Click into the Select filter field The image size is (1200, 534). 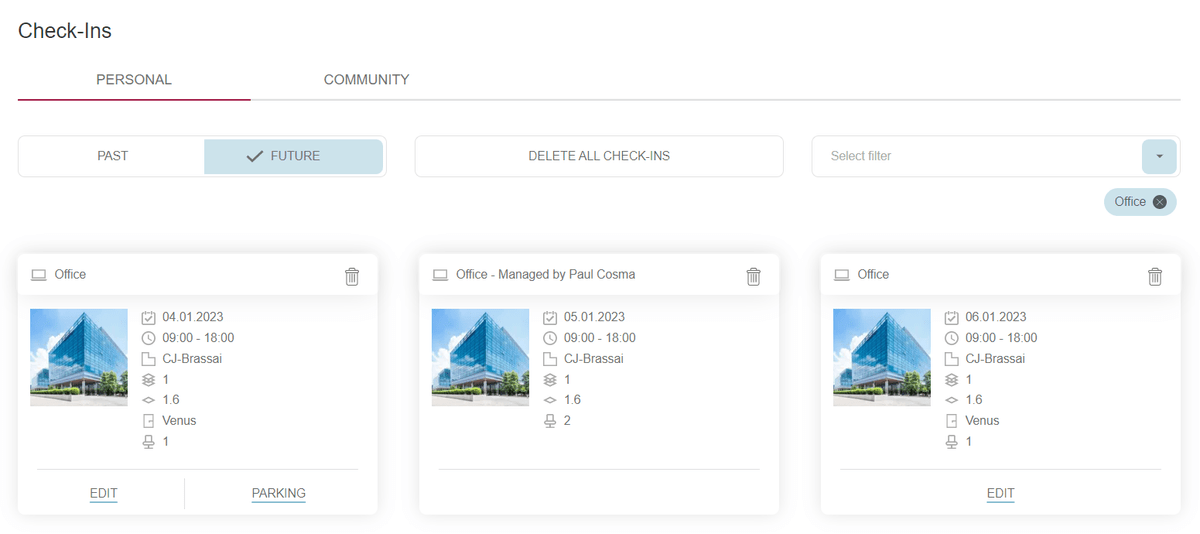pyautogui.click(x=975, y=156)
